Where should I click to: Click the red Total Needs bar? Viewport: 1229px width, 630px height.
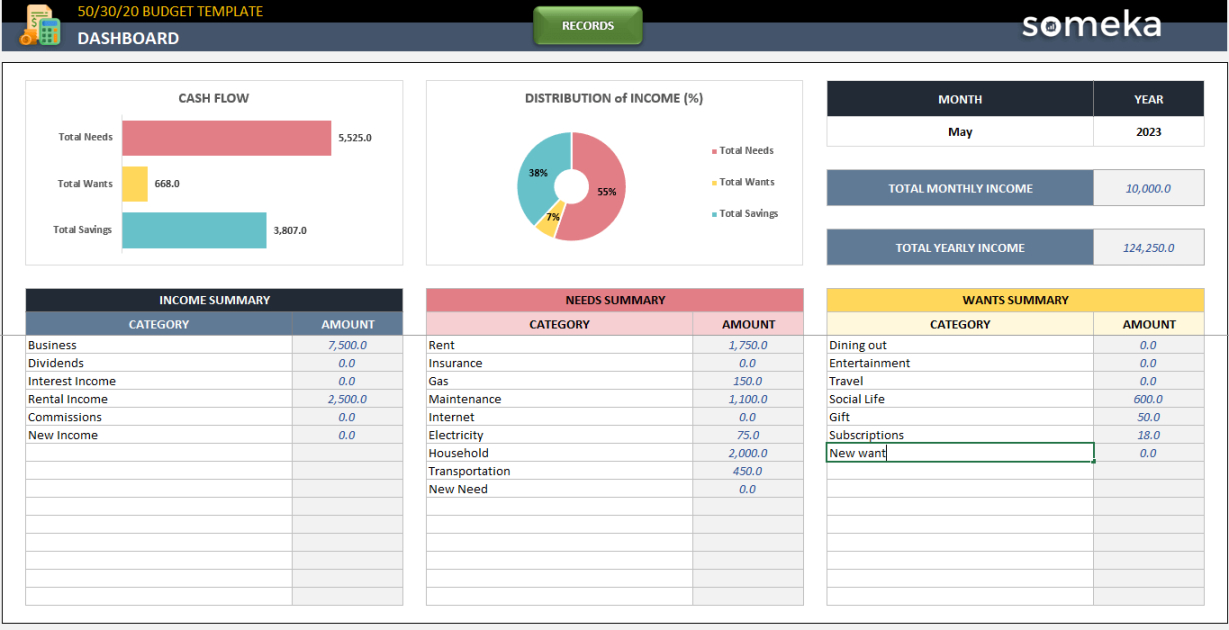pyautogui.click(x=226, y=138)
